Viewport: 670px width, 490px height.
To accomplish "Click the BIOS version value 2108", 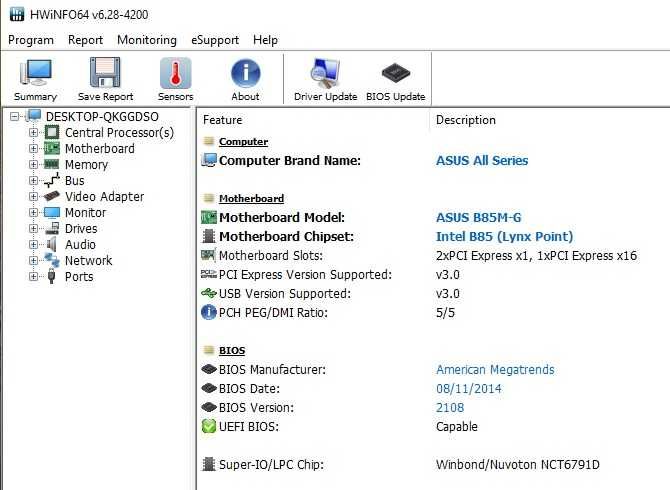I will (x=450, y=408).
